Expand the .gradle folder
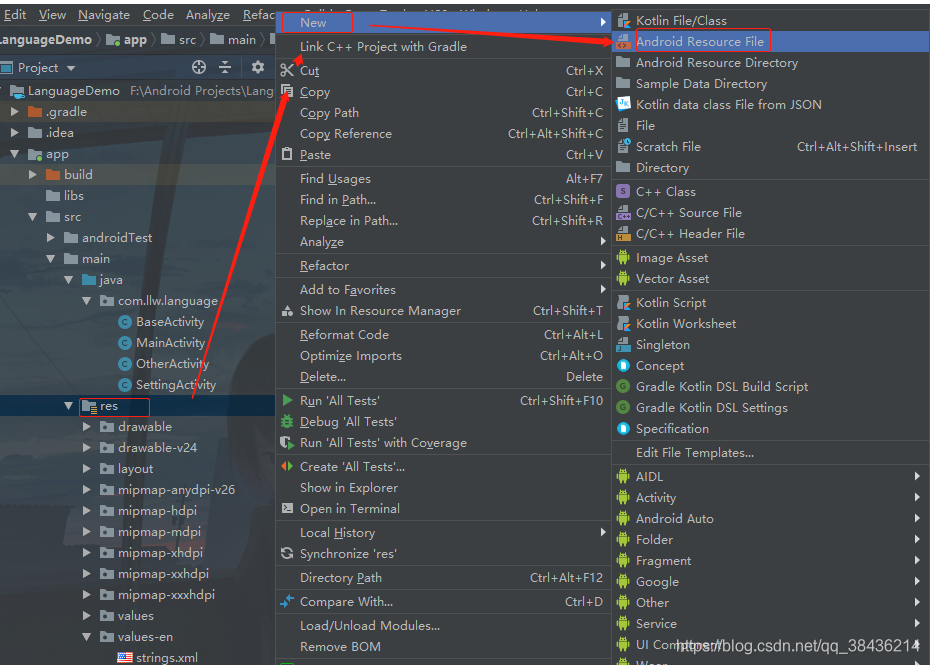 15,112
